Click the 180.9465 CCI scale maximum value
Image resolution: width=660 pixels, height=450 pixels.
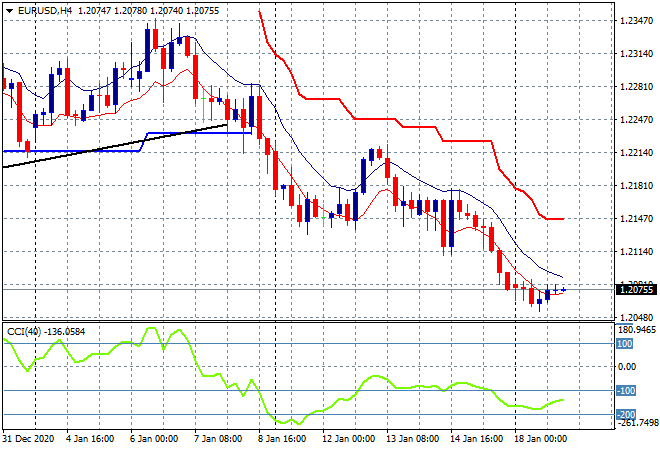(x=636, y=329)
